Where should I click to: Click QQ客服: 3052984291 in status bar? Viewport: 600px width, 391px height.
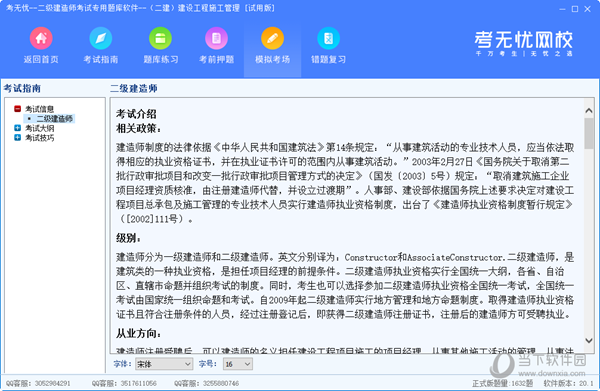(38, 383)
